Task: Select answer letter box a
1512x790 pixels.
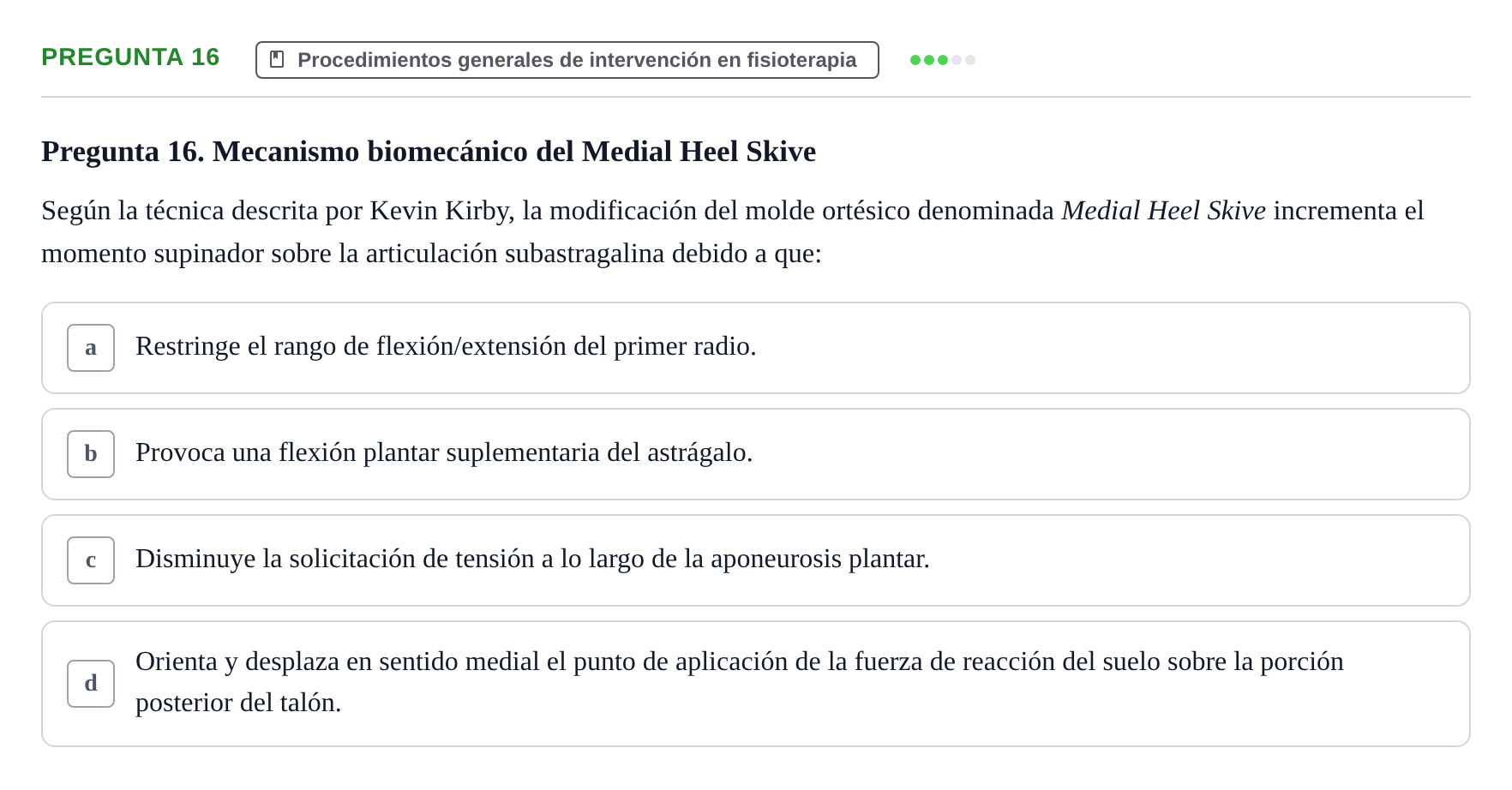Action: pyautogui.click(x=91, y=348)
